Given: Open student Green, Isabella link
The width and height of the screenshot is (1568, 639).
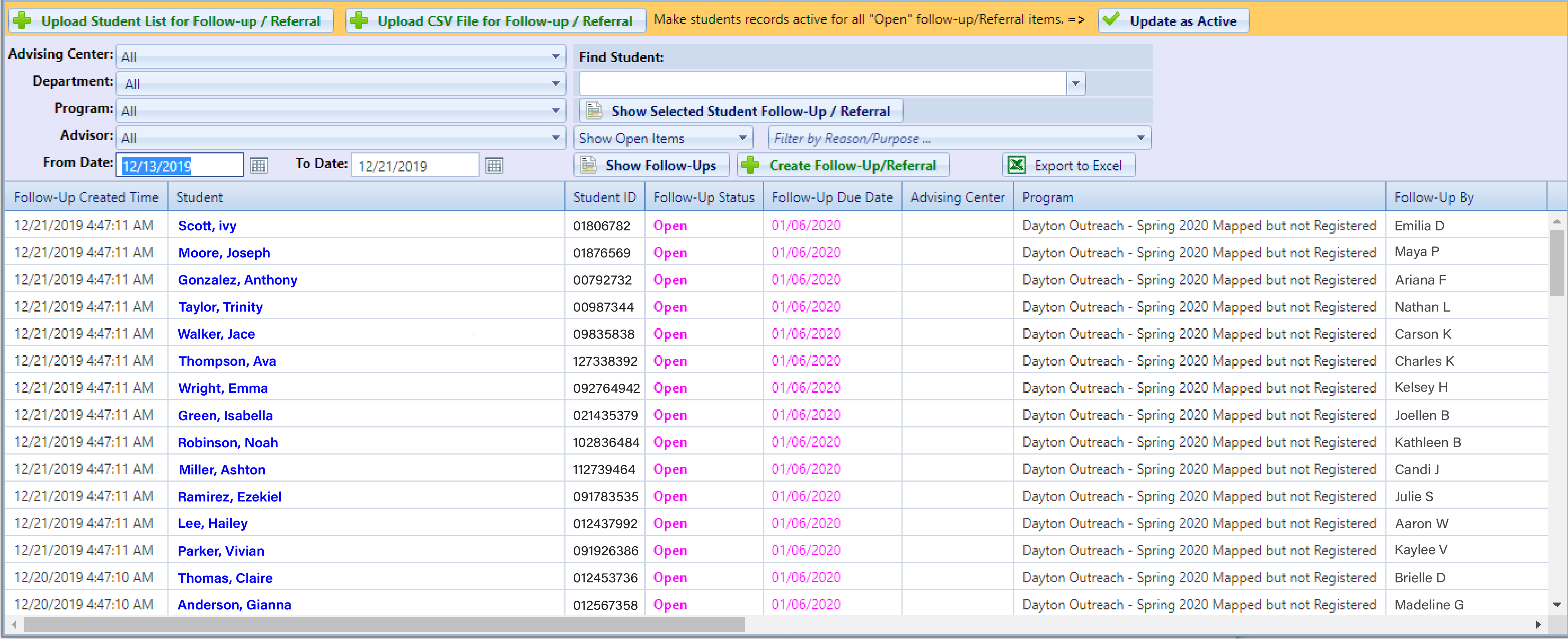Looking at the screenshot, I should tap(225, 415).
